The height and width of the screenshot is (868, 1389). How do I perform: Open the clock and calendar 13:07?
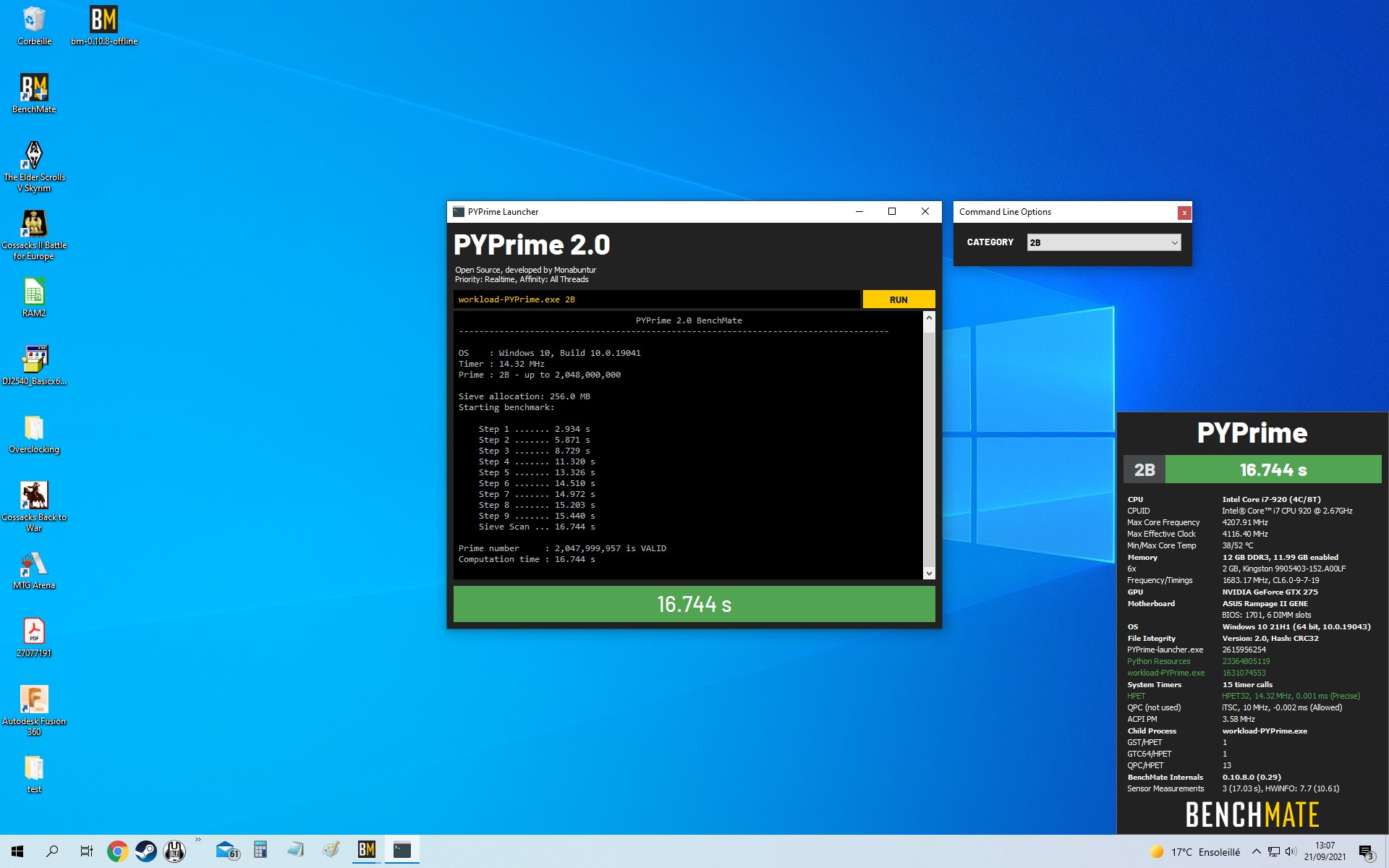[1325, 851]
